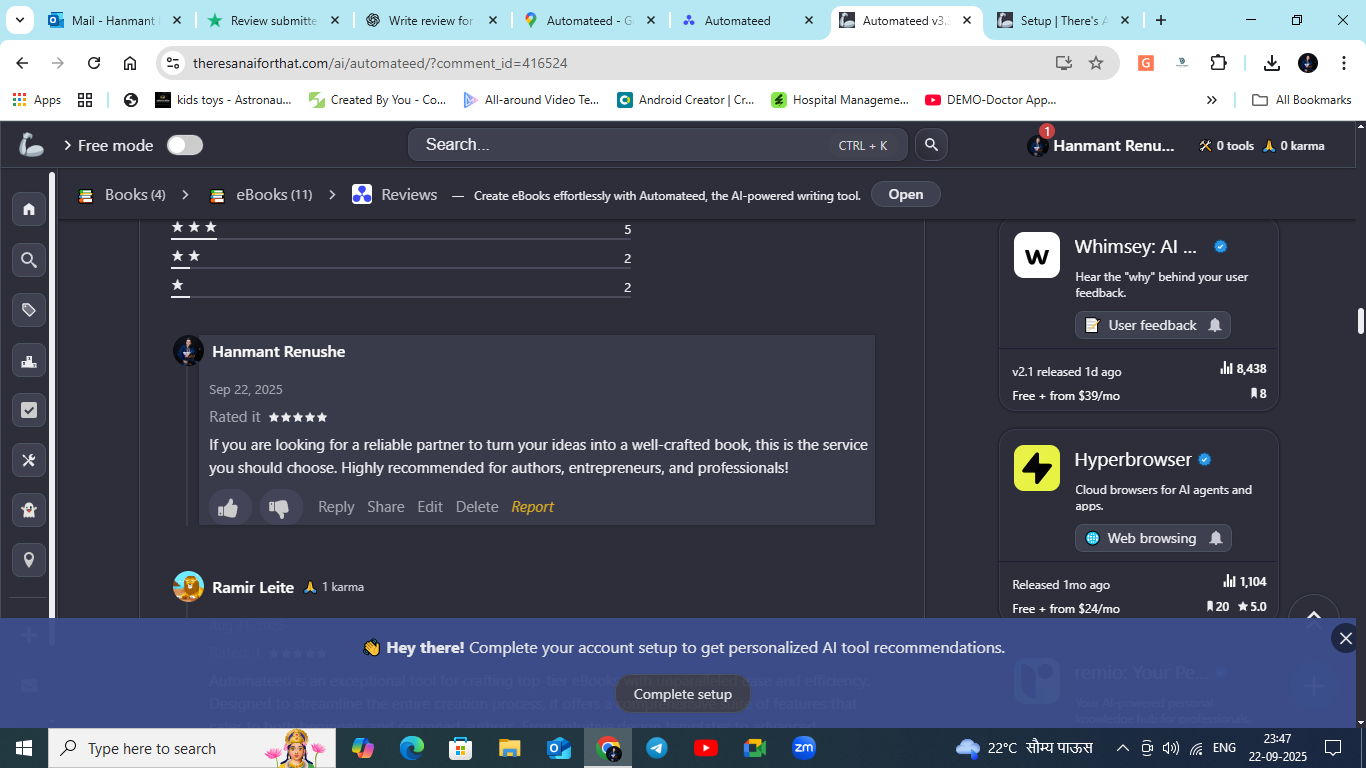Delete Hanmant Renushe's review
This screenshot has width=1366, height=768.
(x=477, y=507)
